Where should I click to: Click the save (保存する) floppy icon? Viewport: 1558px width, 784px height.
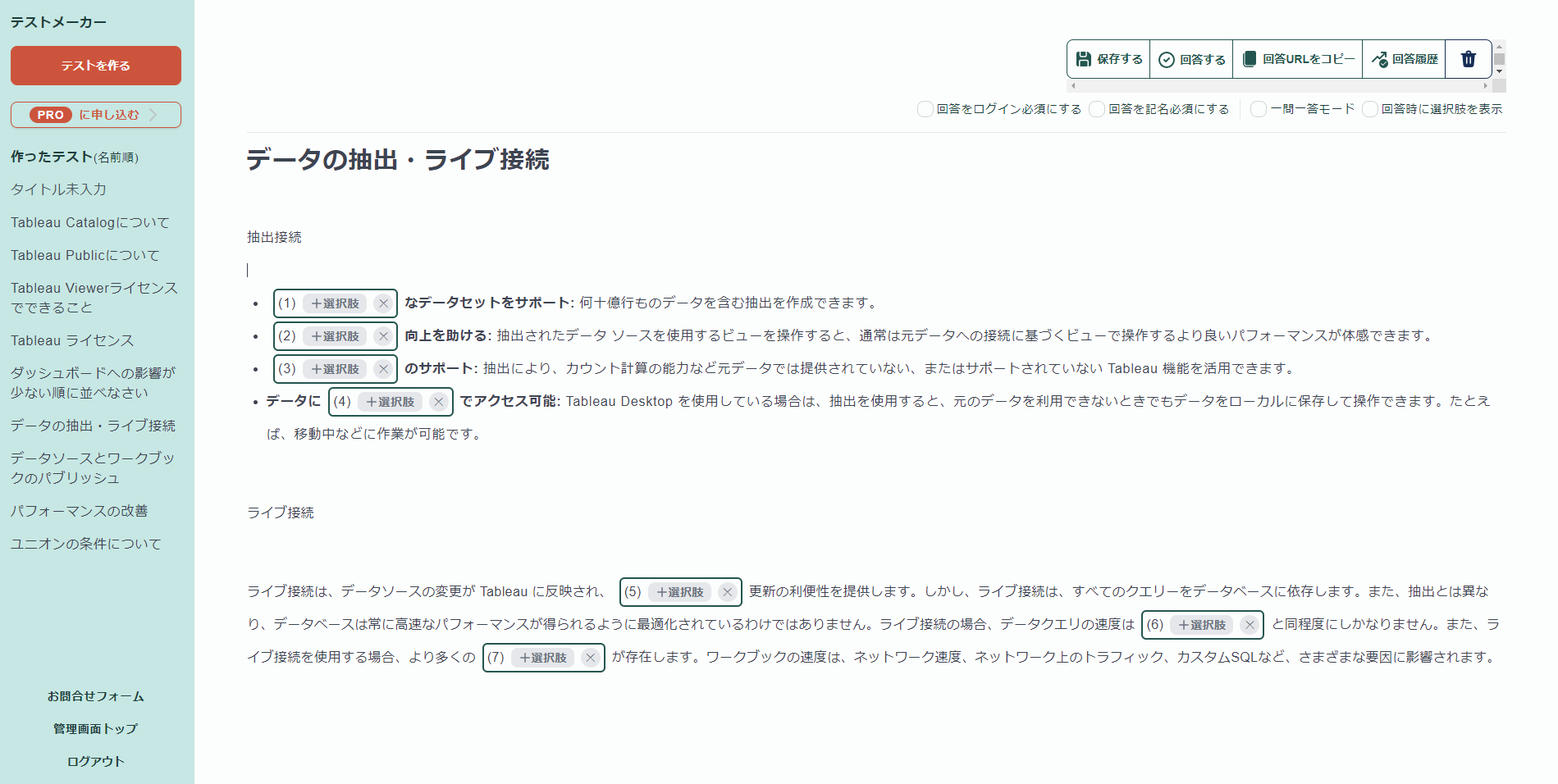[x=1084, y=59]
